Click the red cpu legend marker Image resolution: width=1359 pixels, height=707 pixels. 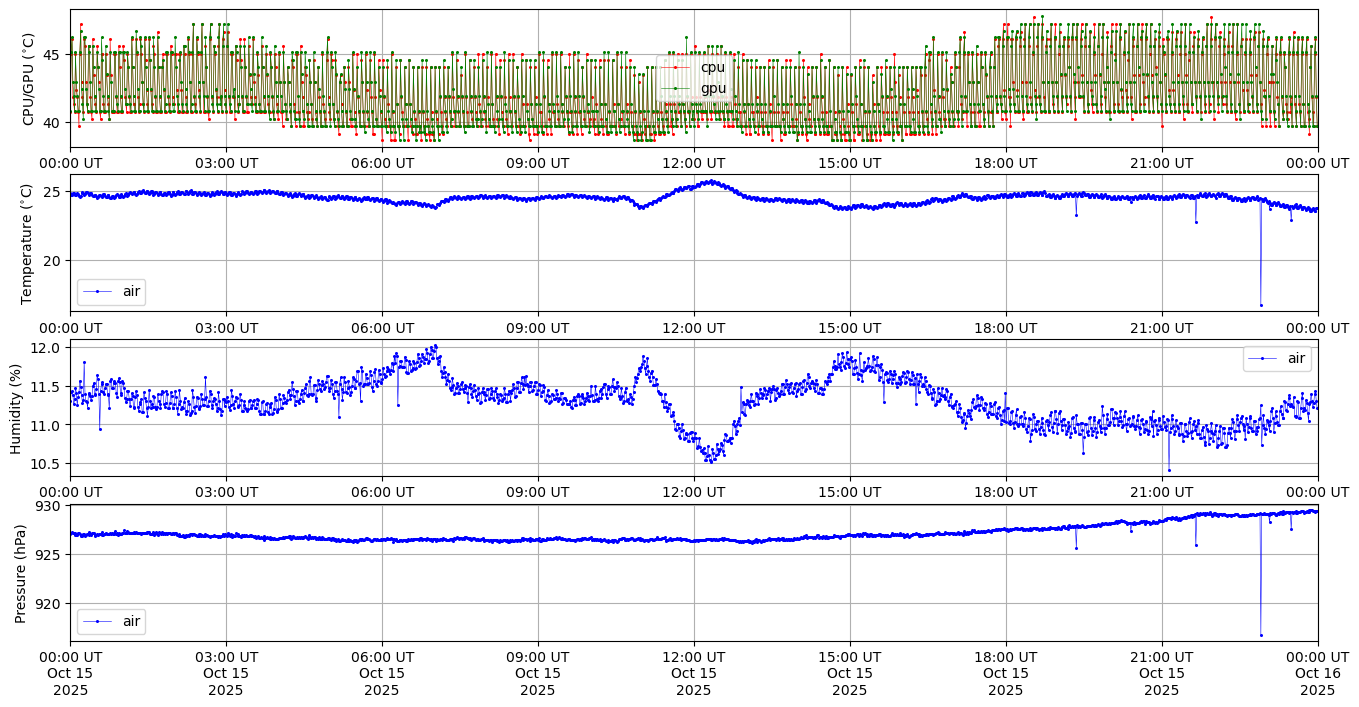click(675, 68)
